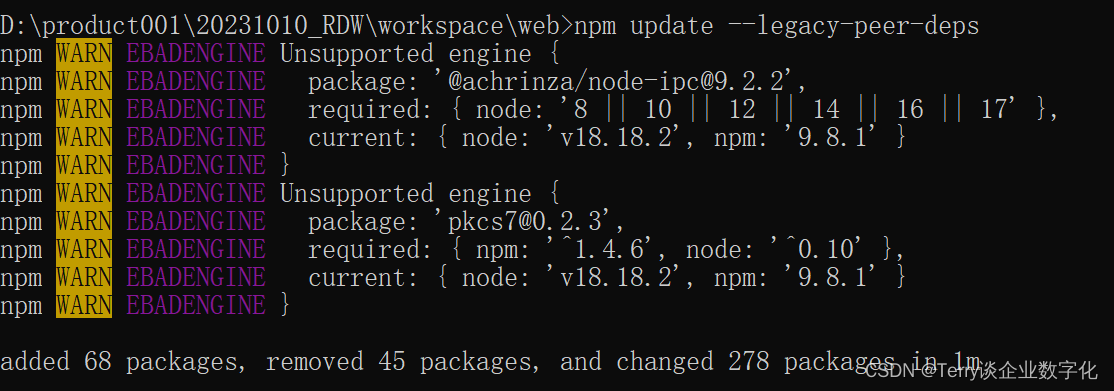The image size is (1114, 391).
Task: Click the 'removed 45 packages' text
Action: tap(396, 362)
